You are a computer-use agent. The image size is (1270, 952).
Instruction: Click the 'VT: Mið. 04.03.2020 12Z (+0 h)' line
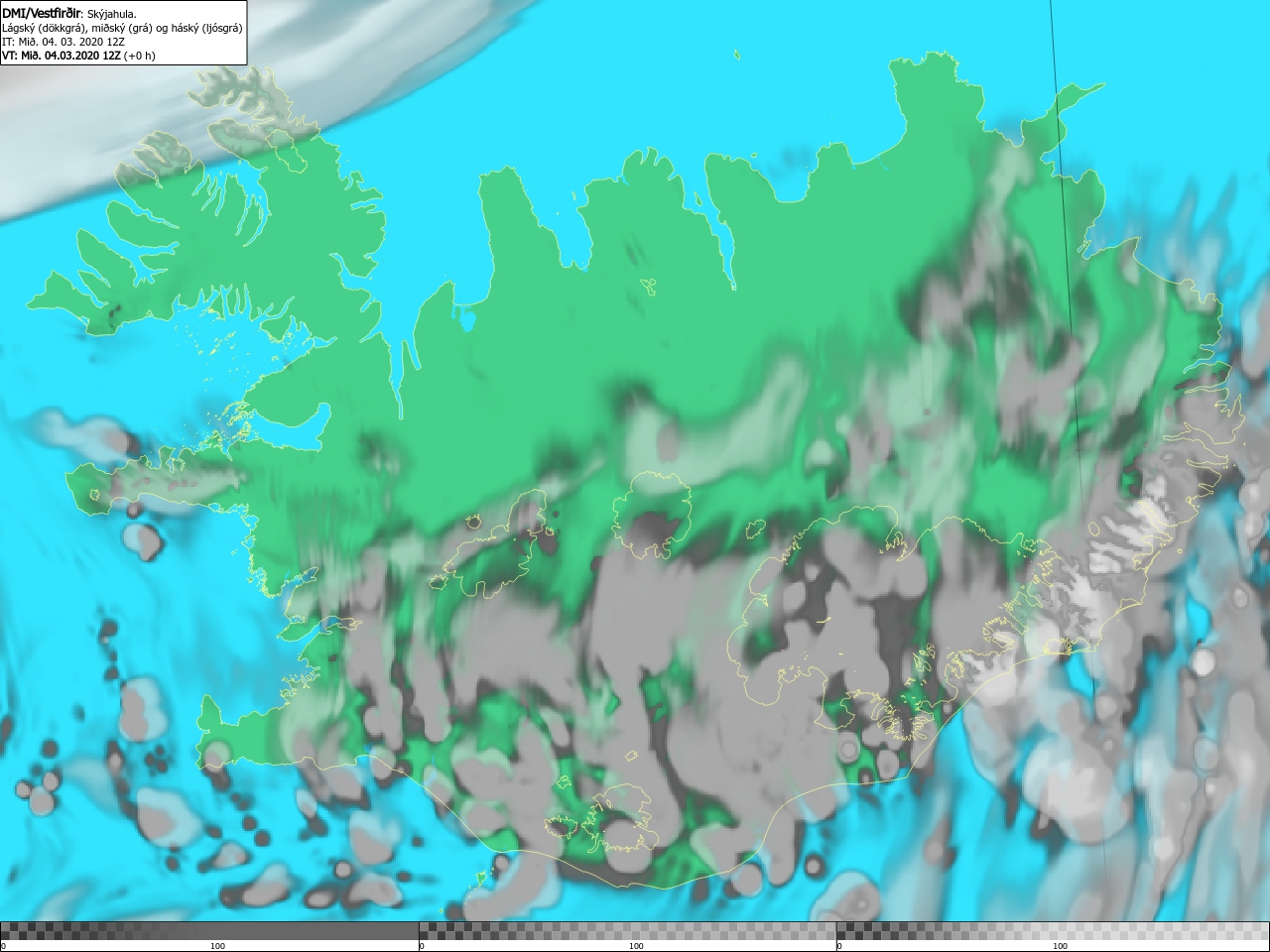[78, 56]
